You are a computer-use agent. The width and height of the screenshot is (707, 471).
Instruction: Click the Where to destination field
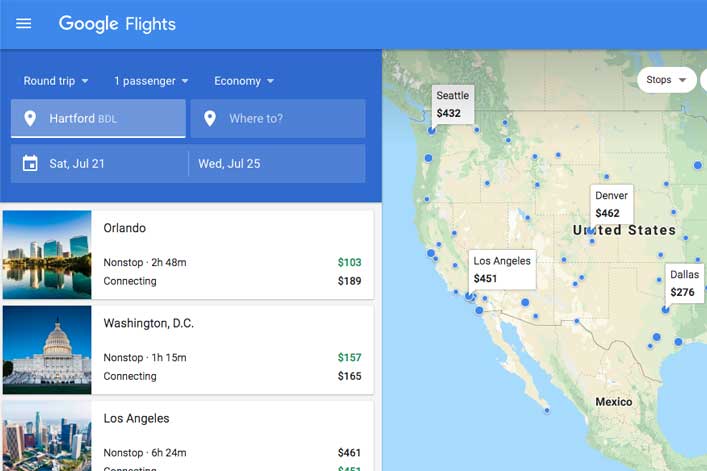pyautogui.click(x=278, y=119)
